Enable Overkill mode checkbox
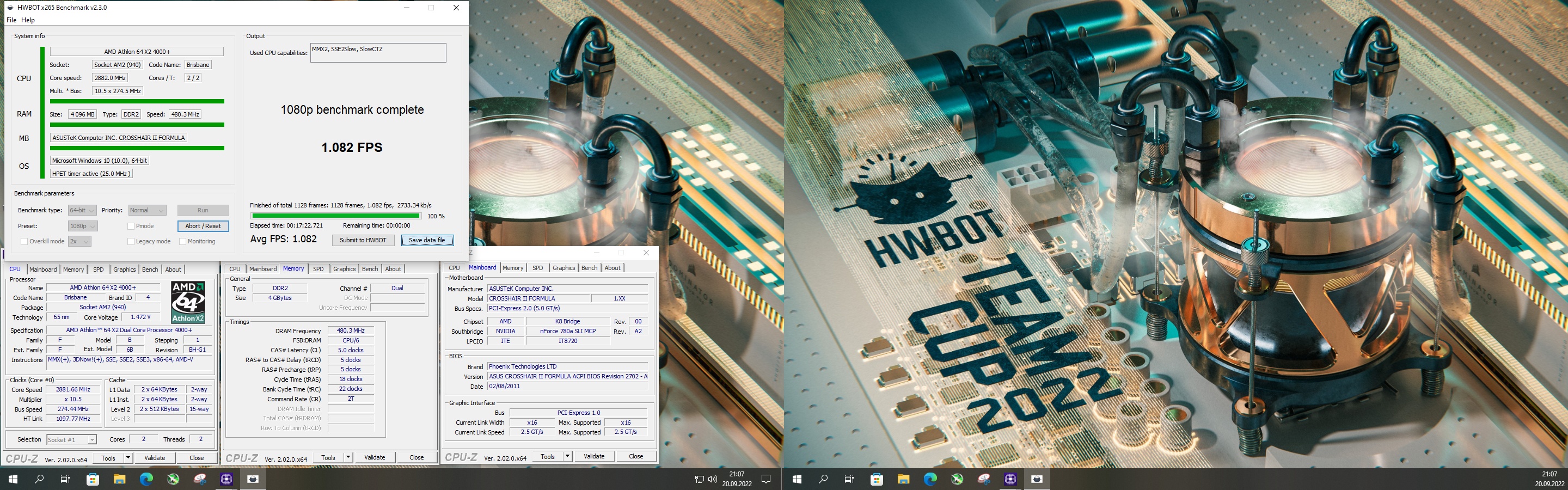The width and height of the screenshot is (1568, 490). coord(24,242)
